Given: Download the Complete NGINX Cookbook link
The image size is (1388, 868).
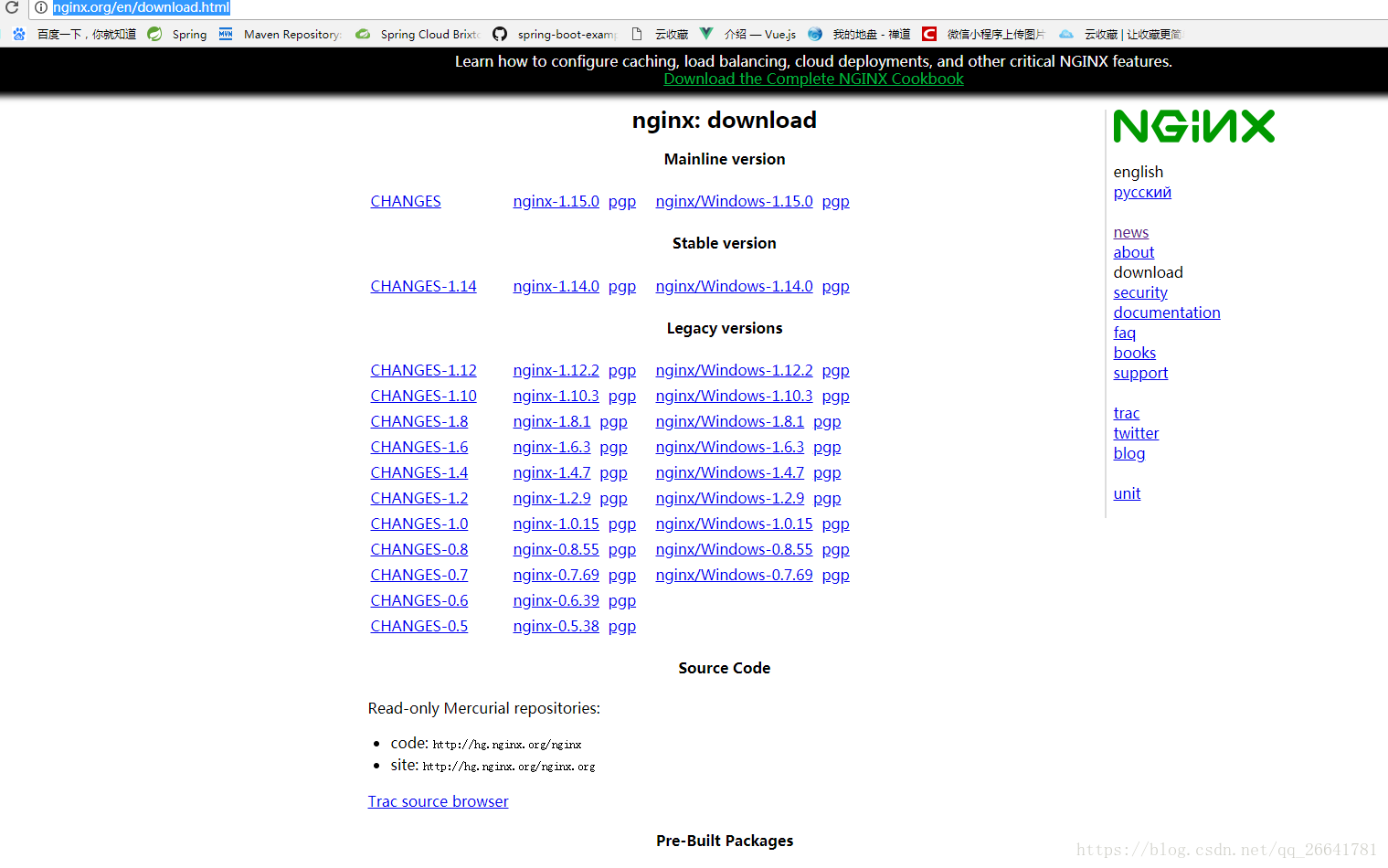Looking at the screenshot, I should point(813,79).
